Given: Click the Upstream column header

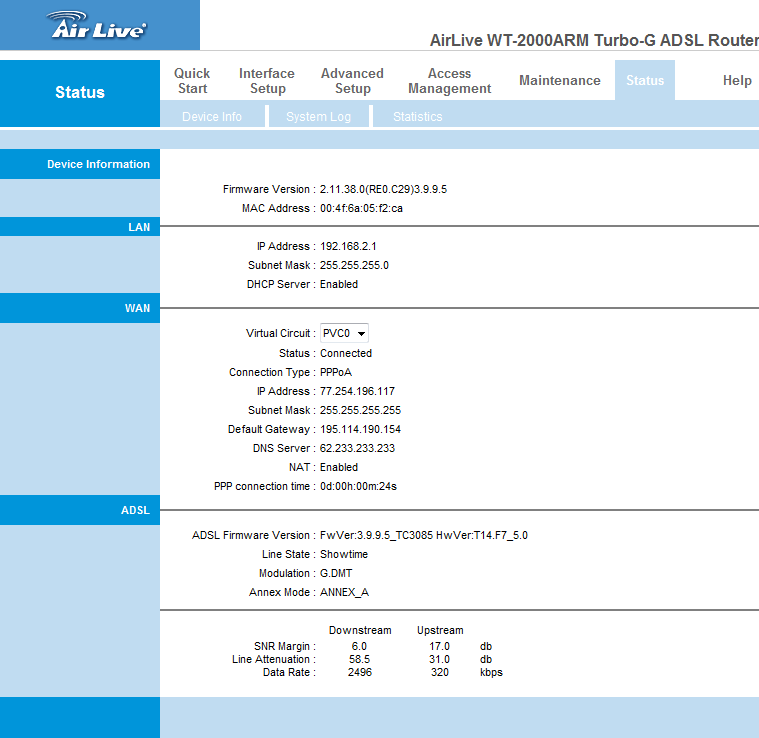Looking at the screenshot, I should (x=440, y=631).
